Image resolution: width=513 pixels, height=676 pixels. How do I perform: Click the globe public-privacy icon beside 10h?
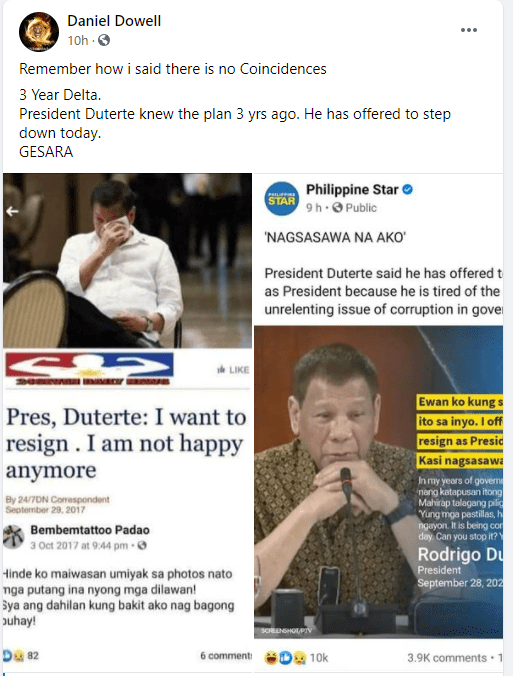coord(104,41)
